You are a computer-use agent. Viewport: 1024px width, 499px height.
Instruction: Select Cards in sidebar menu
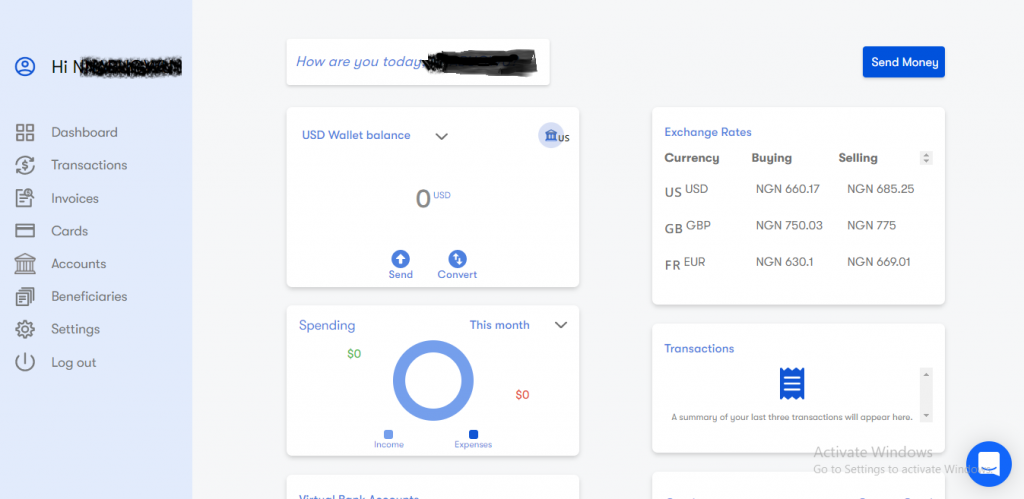tap(69, 231)
